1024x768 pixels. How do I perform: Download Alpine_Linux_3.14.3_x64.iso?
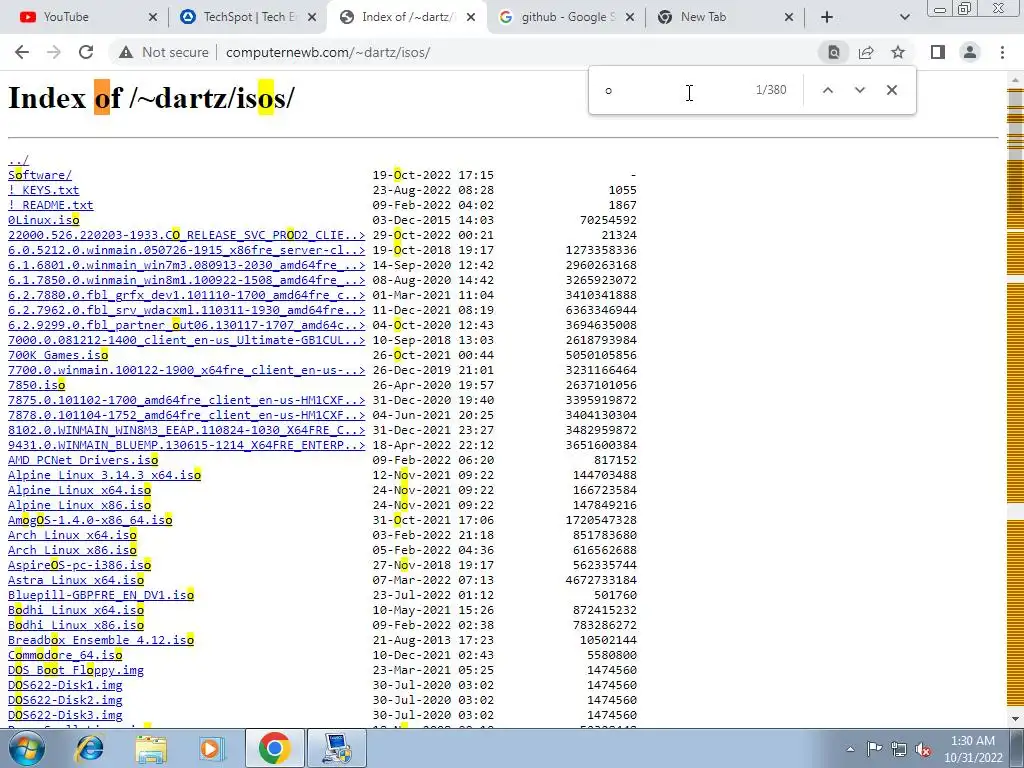tap(104, 475)
